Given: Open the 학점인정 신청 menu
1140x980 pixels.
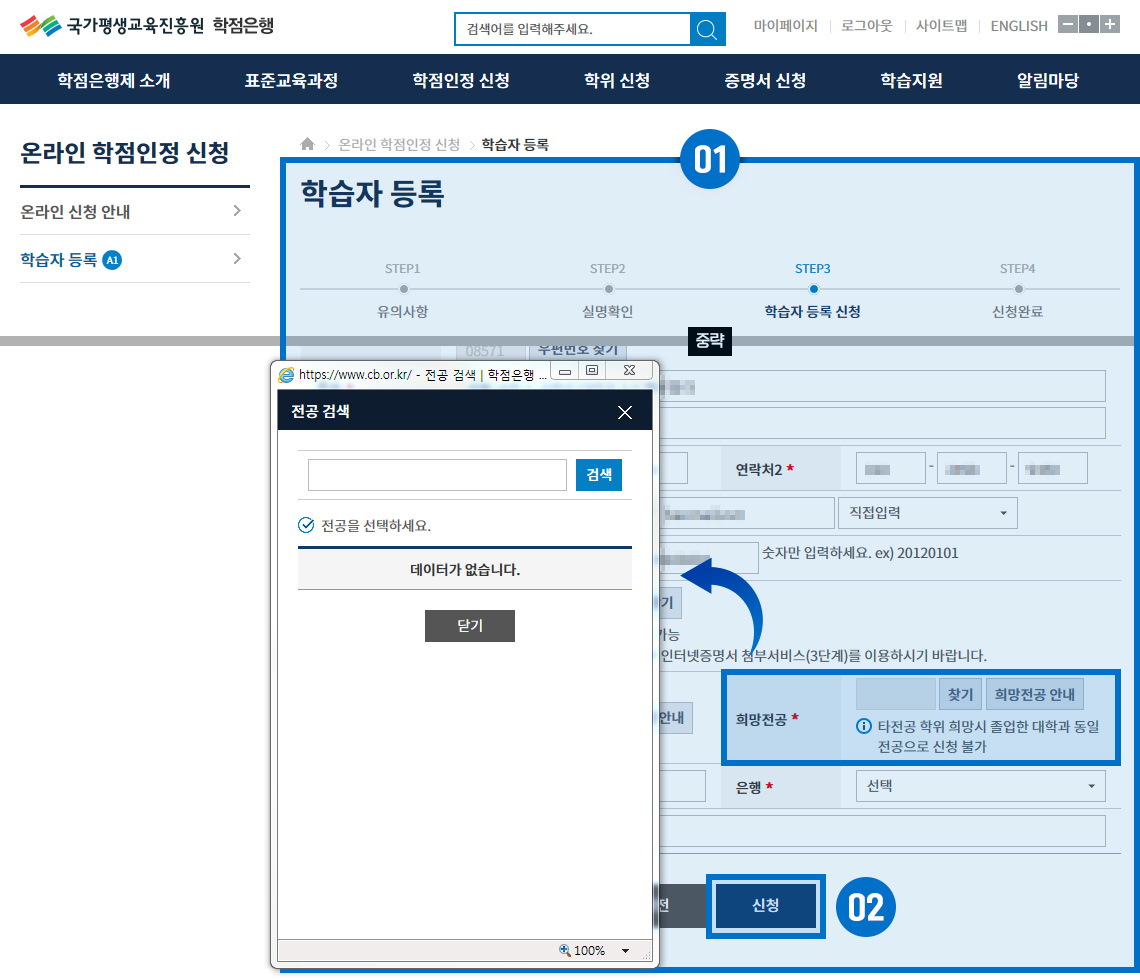Looking at the screenshot, I should click(x=461, y=81).
